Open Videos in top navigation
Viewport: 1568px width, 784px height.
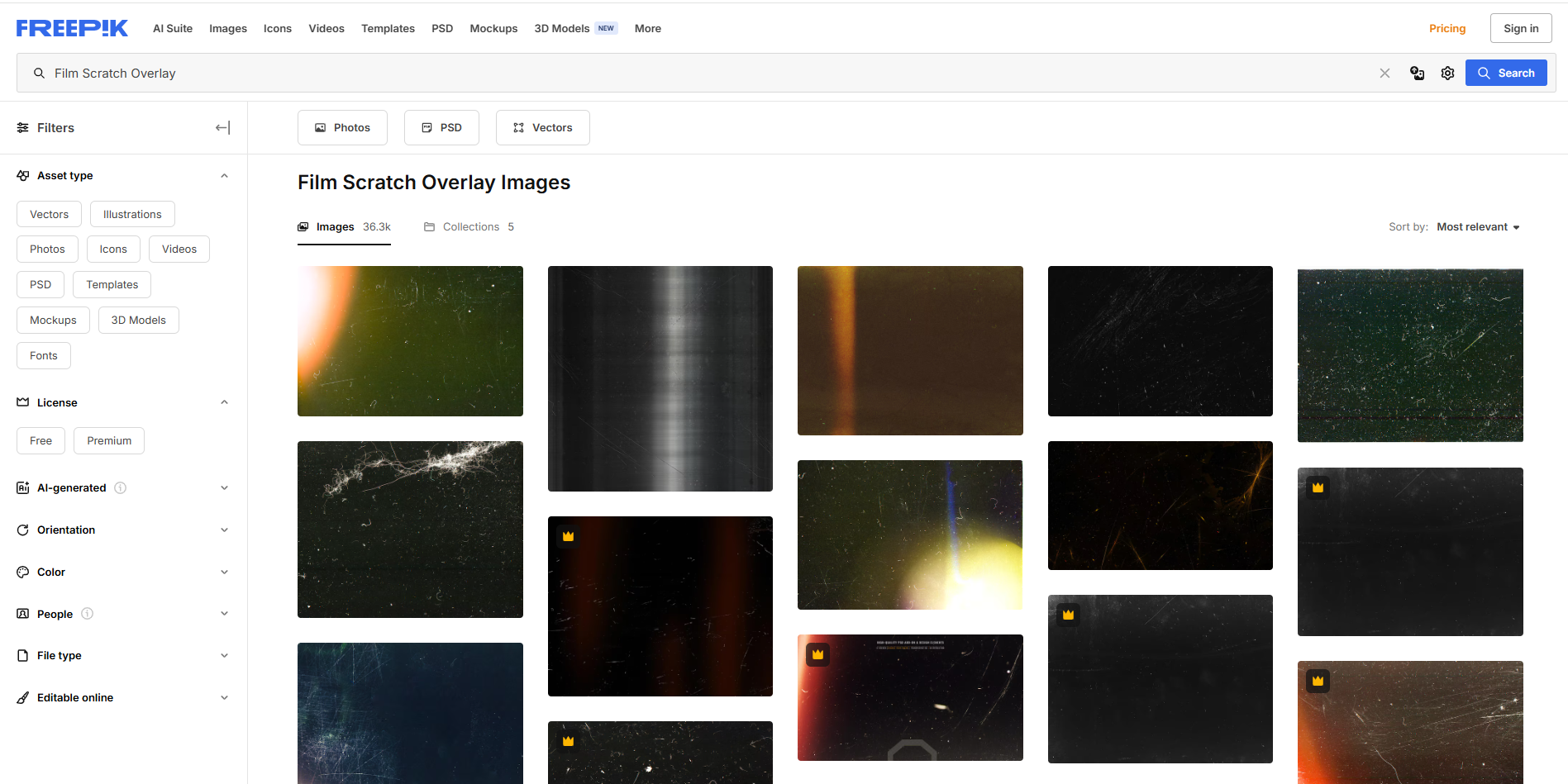pyautogui.click(x=326, y=29)
